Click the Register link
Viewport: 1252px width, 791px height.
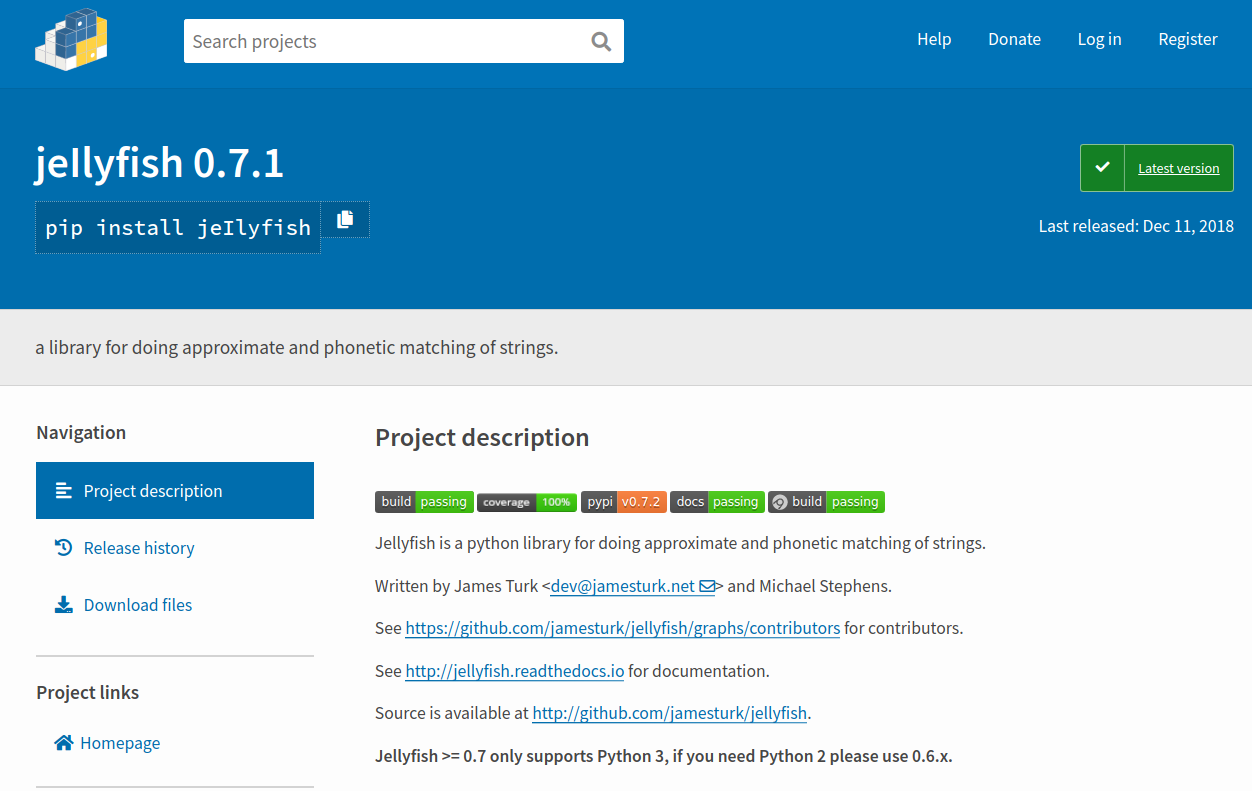pos(1187,39)
